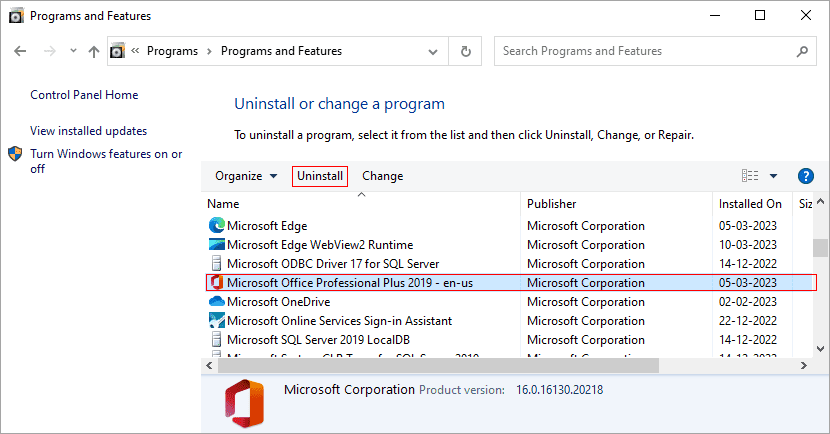Click the refresh icon beside the address bar
The image size is (830, 434).
[x=465, y=51]
